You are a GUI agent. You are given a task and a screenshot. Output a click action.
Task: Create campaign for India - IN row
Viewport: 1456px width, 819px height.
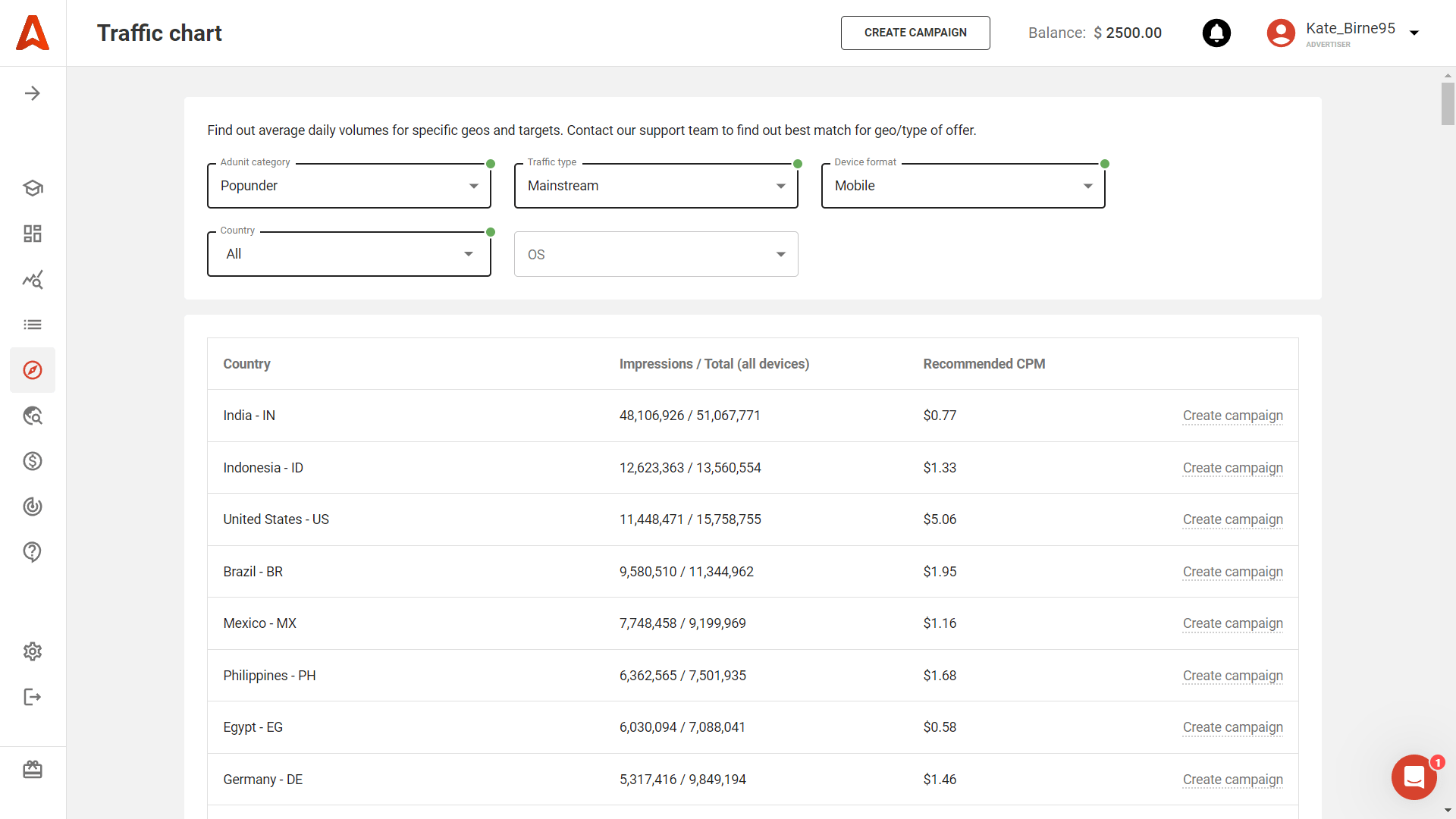tap(1232, 416)
